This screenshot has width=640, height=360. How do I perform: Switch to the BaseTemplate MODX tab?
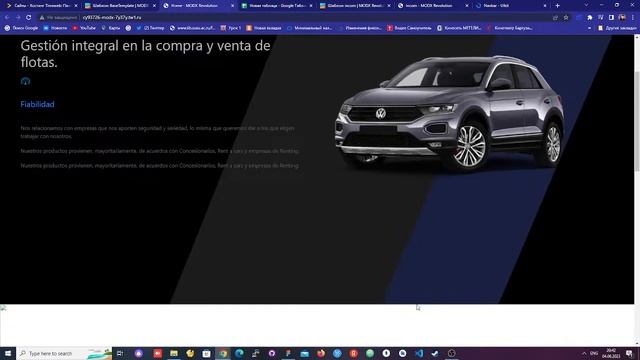tap(120, 6)
